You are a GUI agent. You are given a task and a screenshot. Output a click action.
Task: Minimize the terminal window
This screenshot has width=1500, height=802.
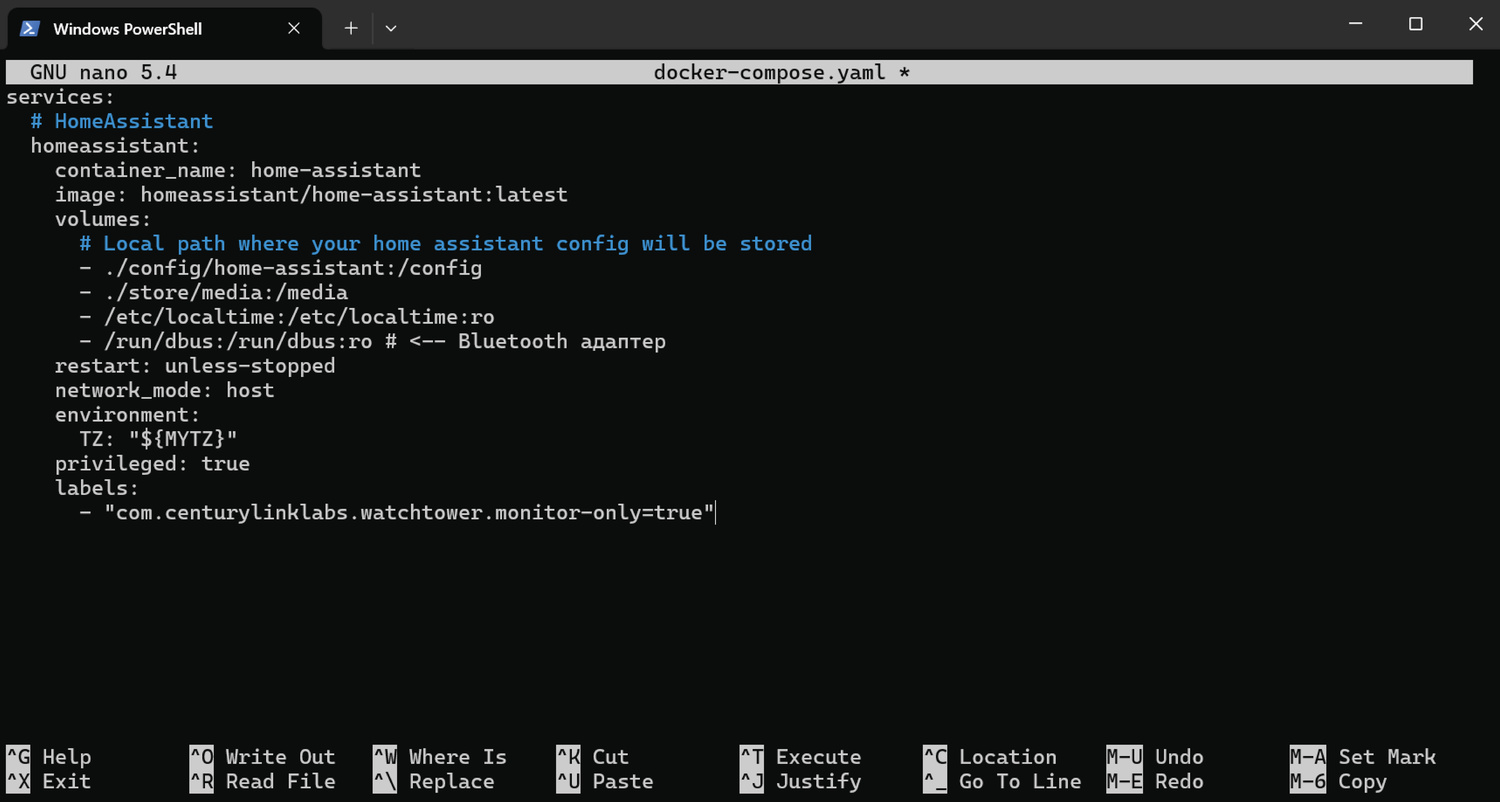1354,24
